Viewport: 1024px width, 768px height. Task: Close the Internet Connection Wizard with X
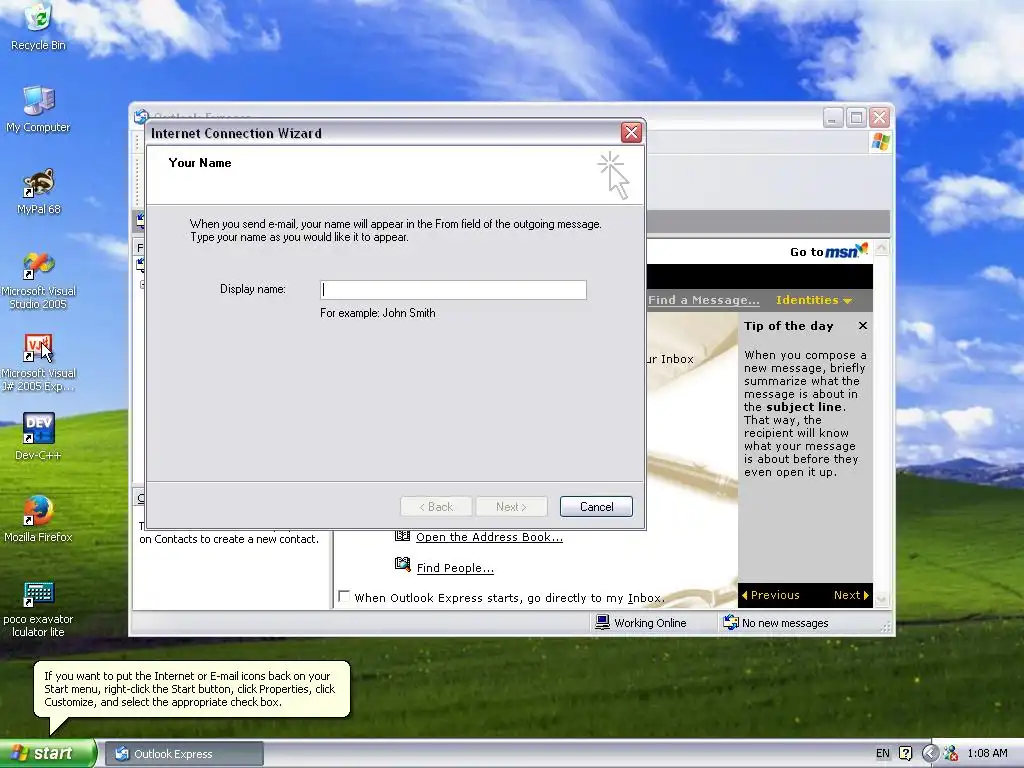pyautogui.click(x=631, y=133)
